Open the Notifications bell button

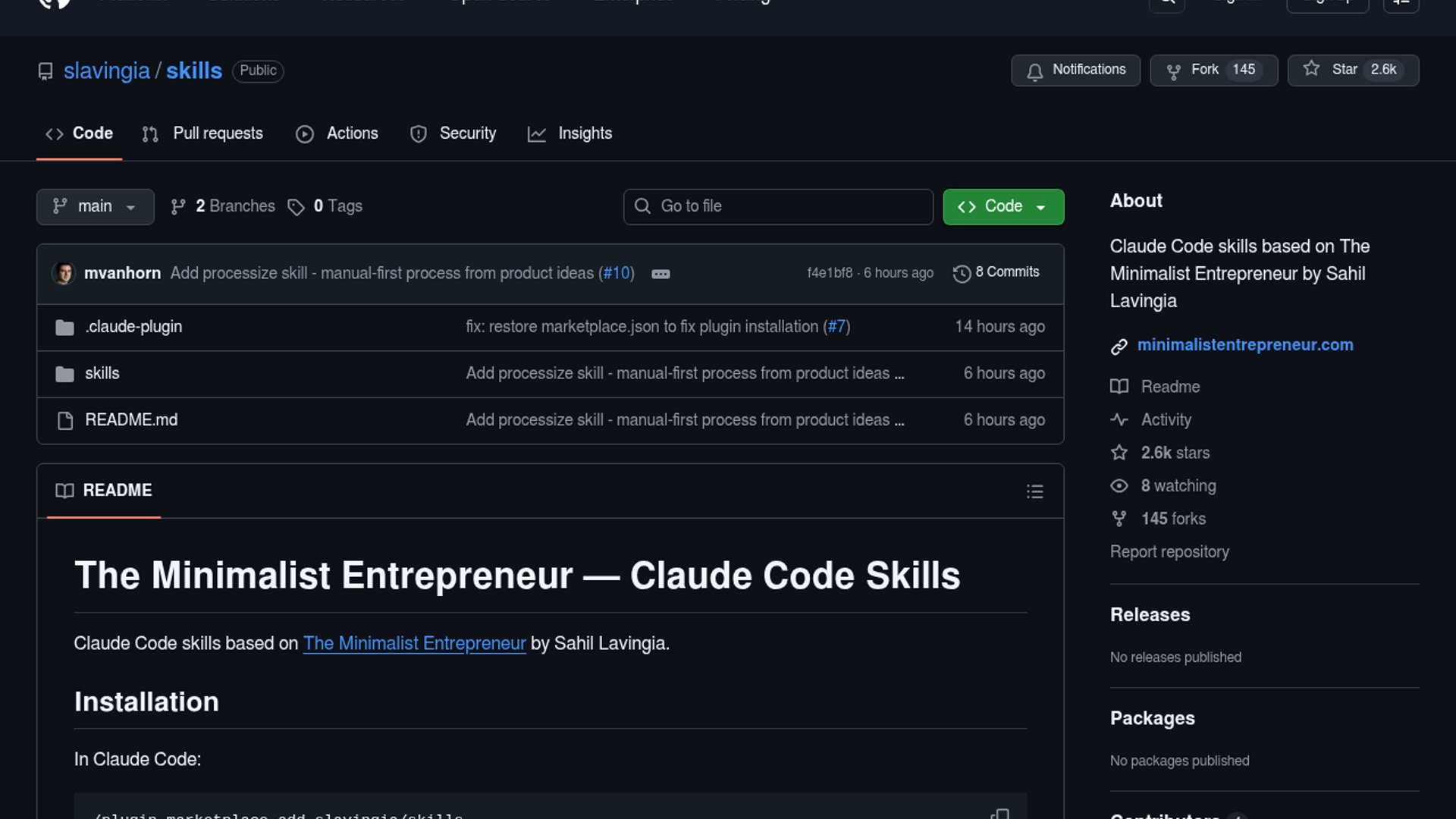[1075, 70]
